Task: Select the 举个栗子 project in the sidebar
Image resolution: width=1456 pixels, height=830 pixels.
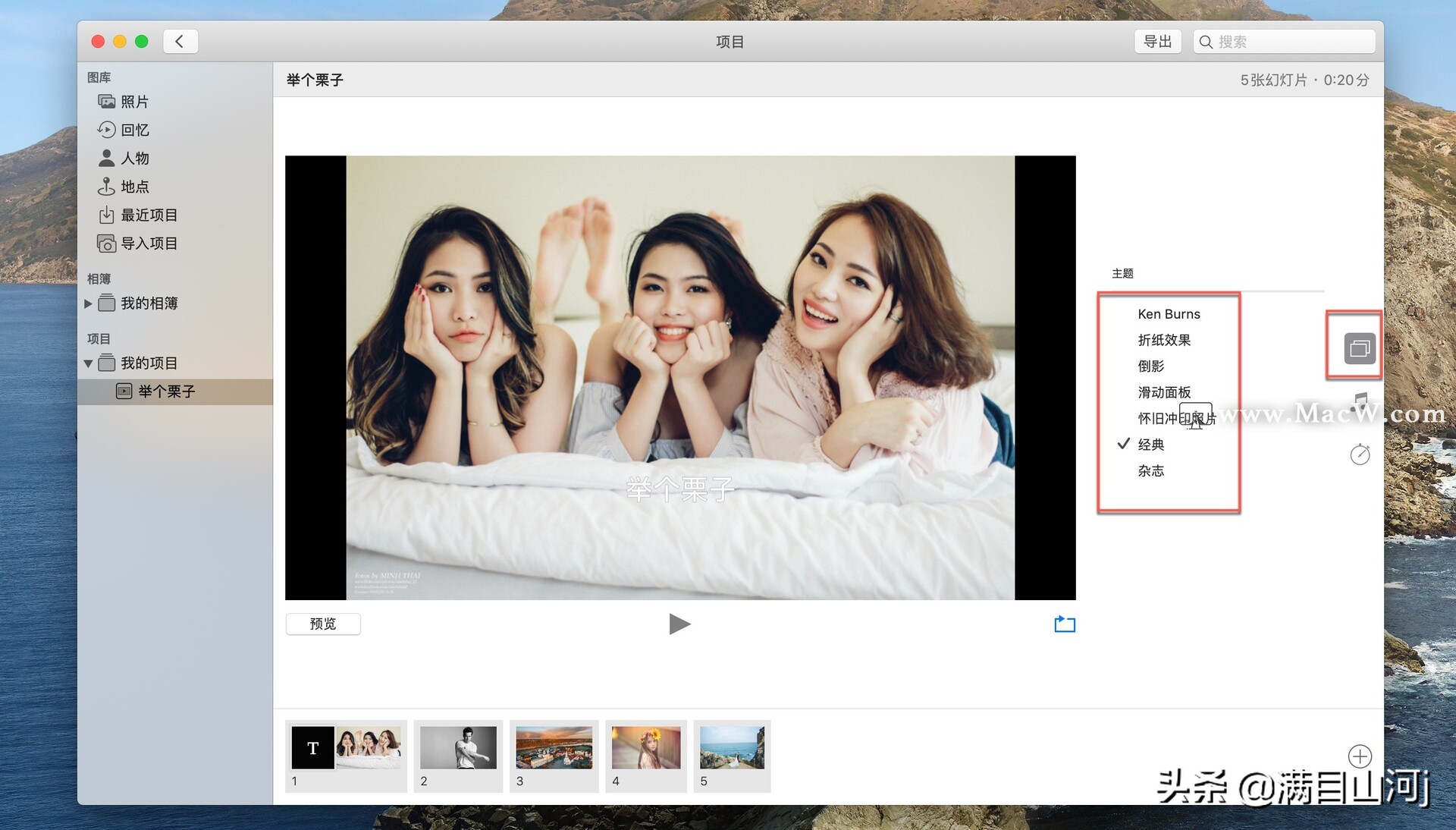Action: tap(166, 391)
